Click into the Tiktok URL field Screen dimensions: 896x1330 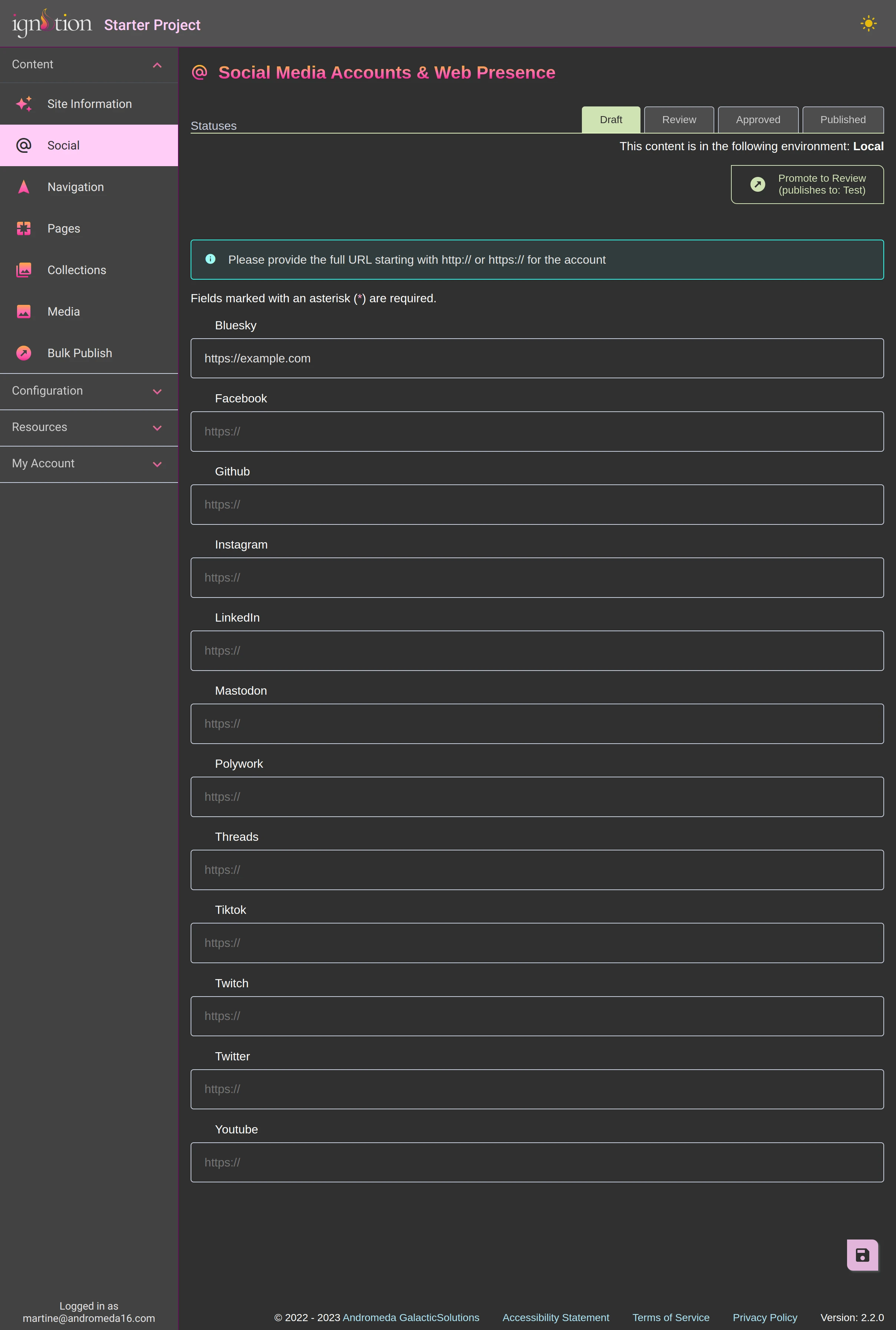coord(537,943)
